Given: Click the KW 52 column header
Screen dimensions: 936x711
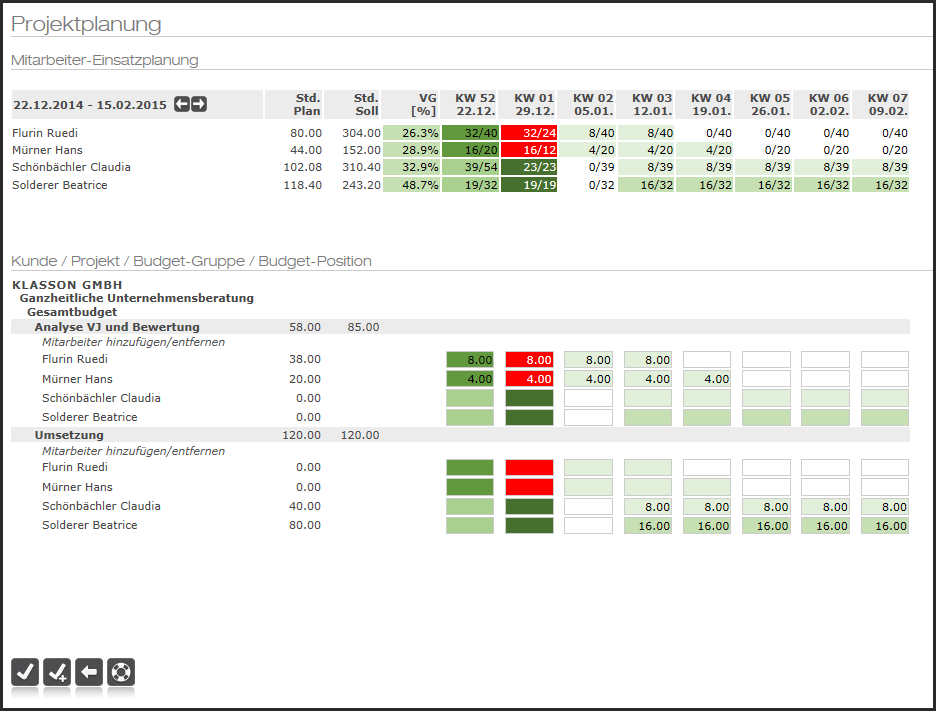Looking at the screenshot, I should pos(475,104).
